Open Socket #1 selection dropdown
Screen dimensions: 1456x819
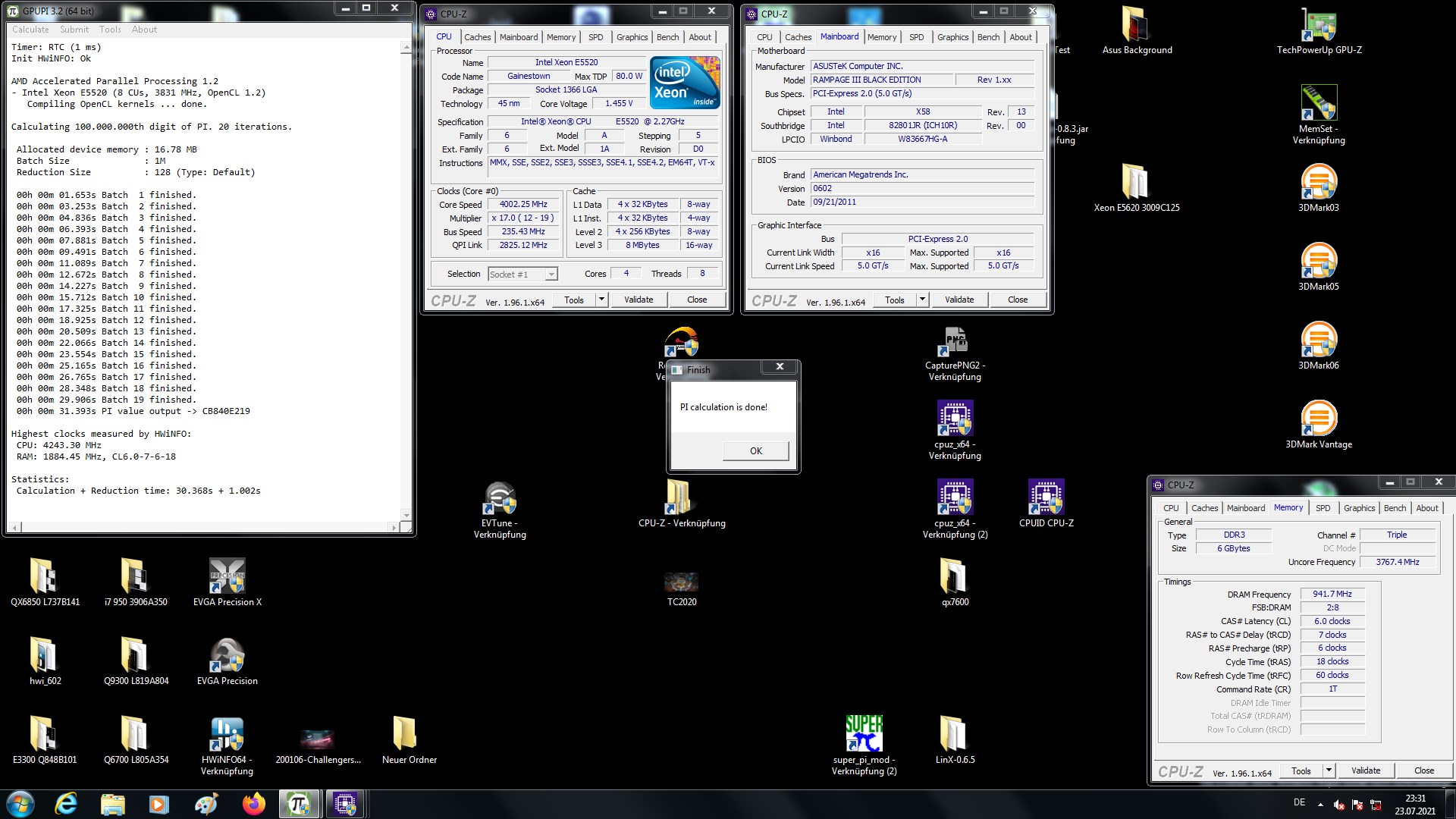click(x=522, y=275)
